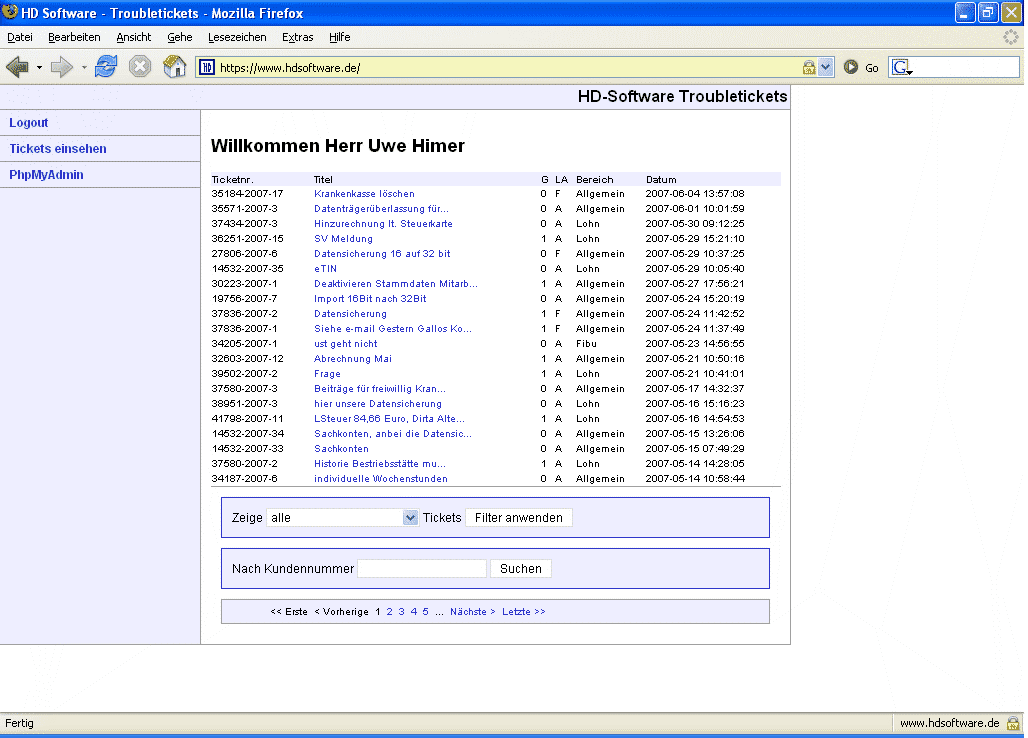Screen dimensions: 1028x738
Task: Open ticket 'ust geht nicht'
Action: click(346, 344)
